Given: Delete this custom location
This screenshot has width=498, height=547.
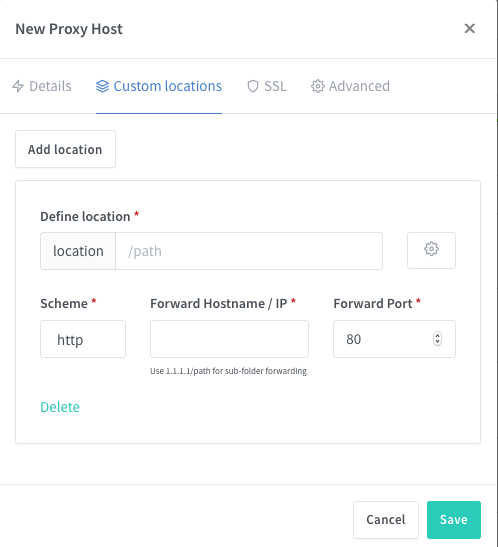Looking at the screenshot, I should click(x=60, y=407).
